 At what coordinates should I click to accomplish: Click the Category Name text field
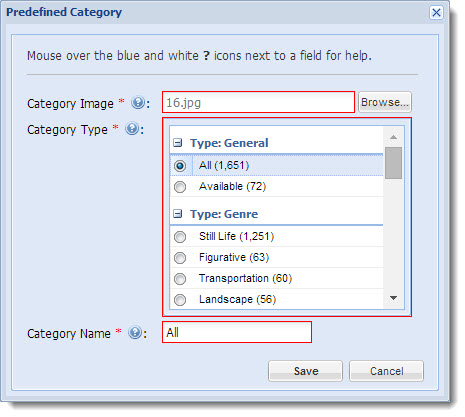point(237,332)
